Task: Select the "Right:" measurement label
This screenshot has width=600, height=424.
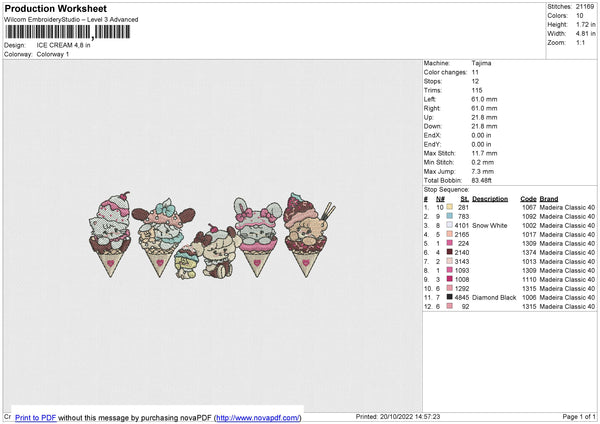Action: 432,108
